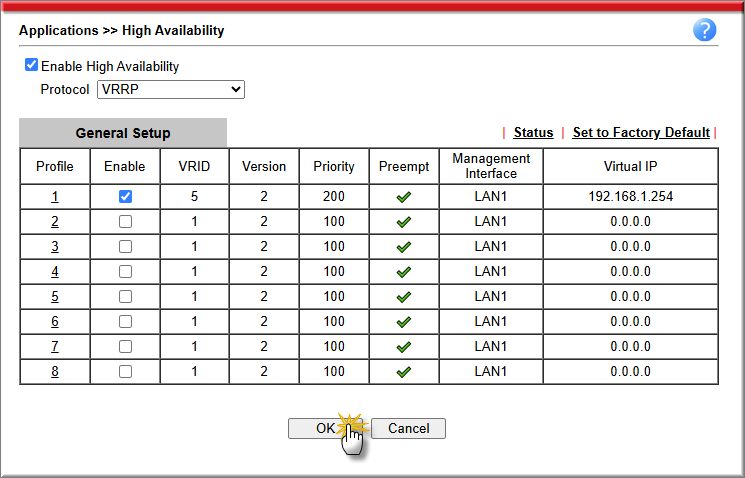Viewport: 745px width, 478px height.
Task: Click the Preempt checkmark in profile 8 row
Action: [x=404, y=372]
